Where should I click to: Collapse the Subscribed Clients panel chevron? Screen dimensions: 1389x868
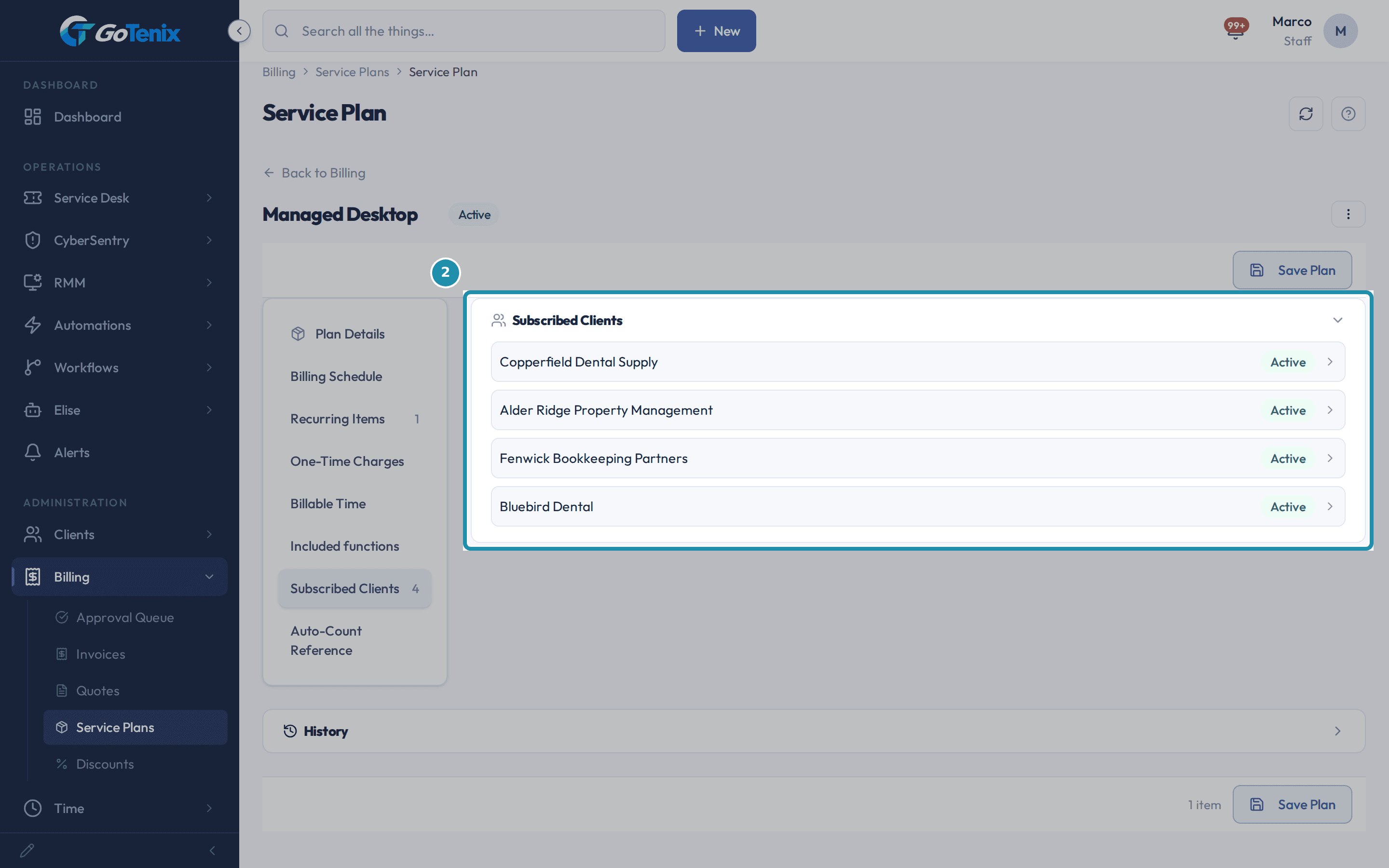(x=1337, y=320)
